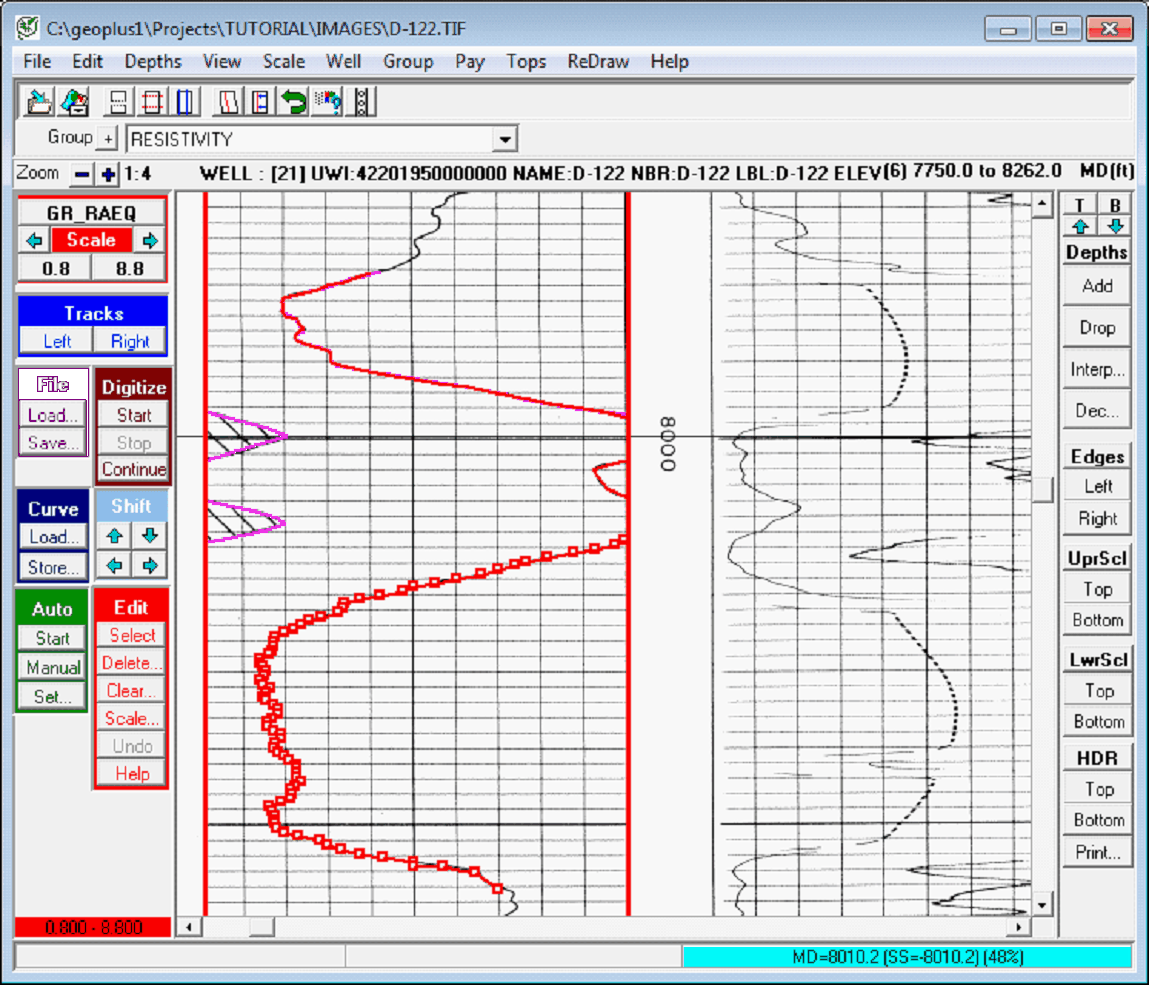Open the RESISTIVITY group dropdown arrow
This screenshot has width=1150, height=986.
(x=505, y=139)
